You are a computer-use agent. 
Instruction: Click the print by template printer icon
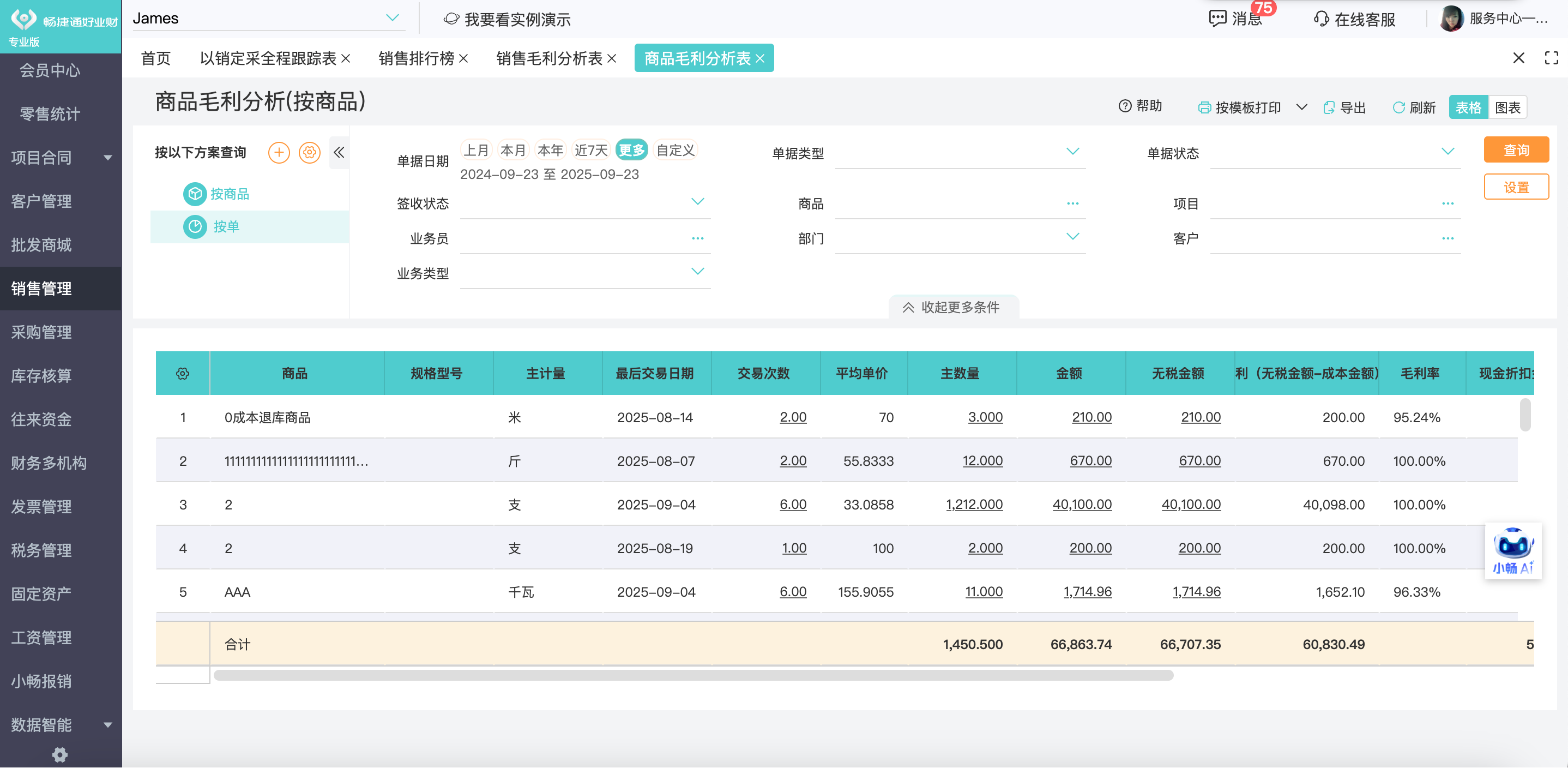[1204, 107]
